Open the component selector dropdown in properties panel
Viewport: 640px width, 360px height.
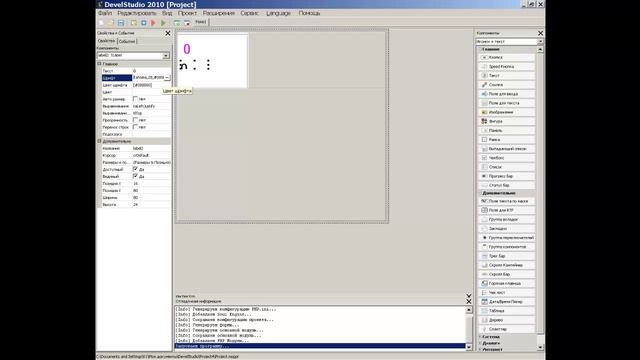coord(166,56)
